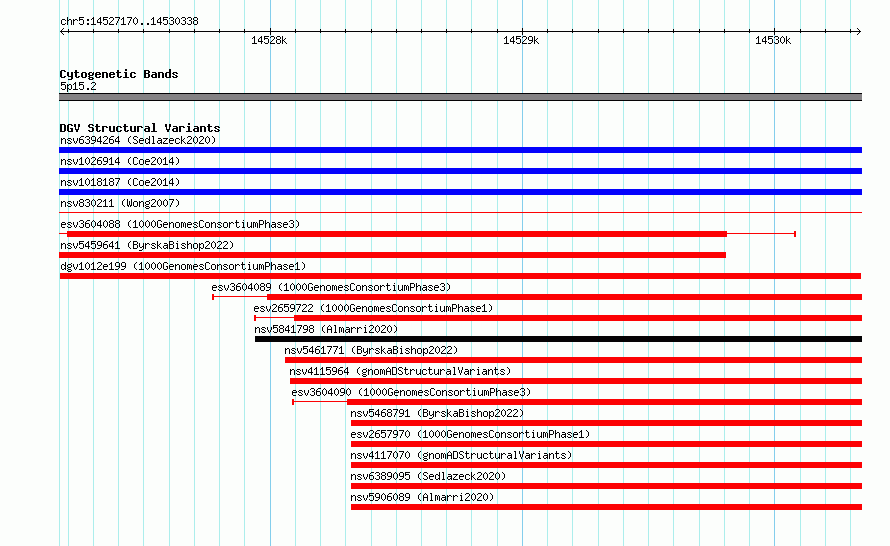Select the red bar under nsv5468791
890x546 pixels.
(606, 423)
